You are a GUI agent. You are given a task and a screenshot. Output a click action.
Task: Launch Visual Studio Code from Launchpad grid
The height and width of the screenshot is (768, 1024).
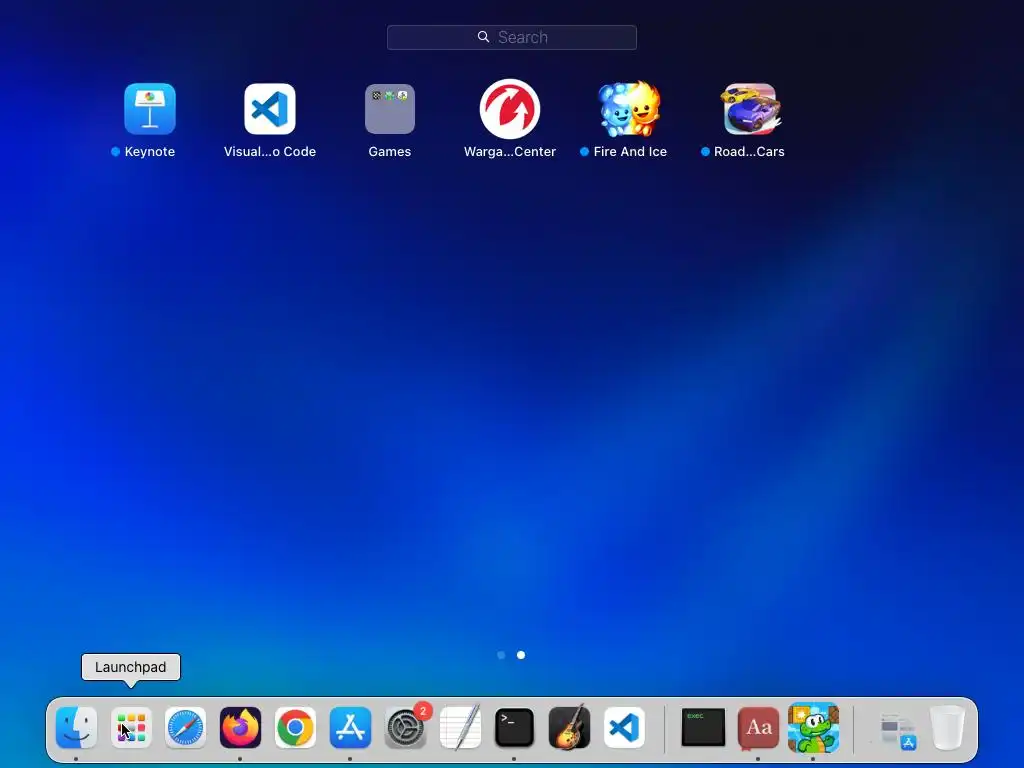270,108
